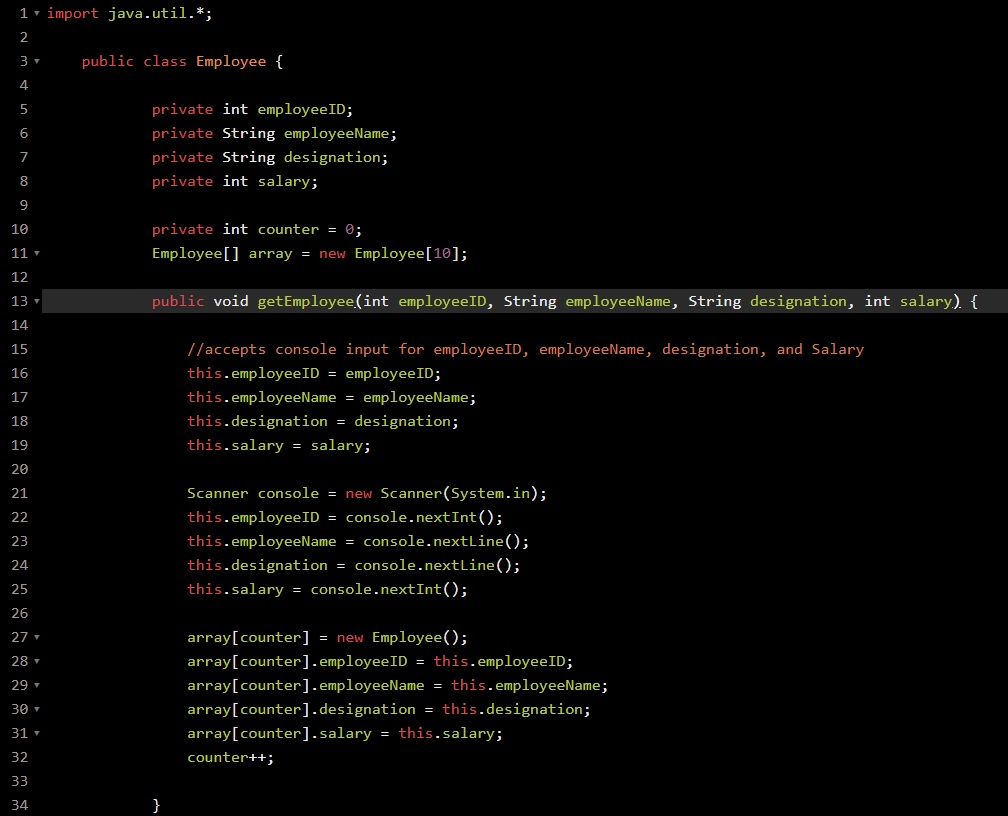Click line number 34 in gutter
Screen dimensions: 1008x816
click(x=20, y=805)
